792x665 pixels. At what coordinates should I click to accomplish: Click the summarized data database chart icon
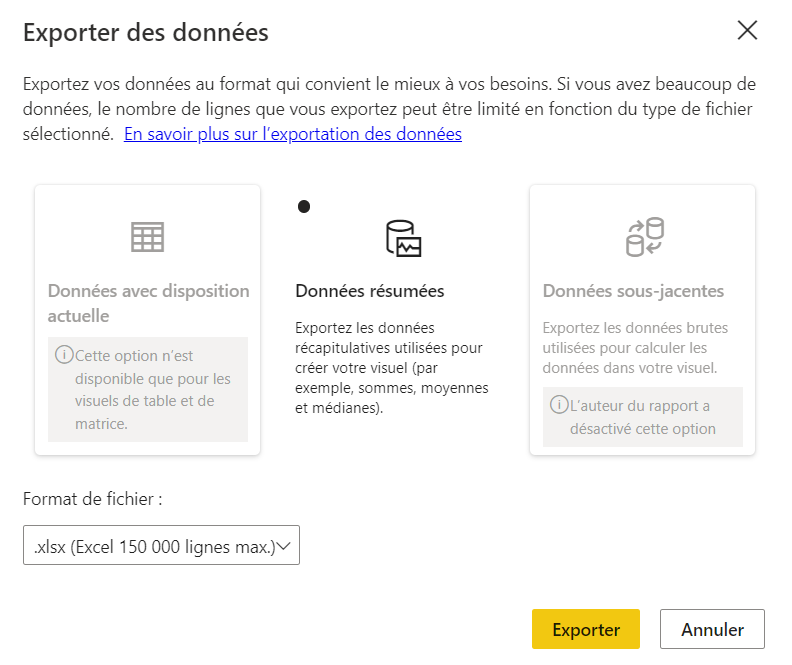coord(404,238)
